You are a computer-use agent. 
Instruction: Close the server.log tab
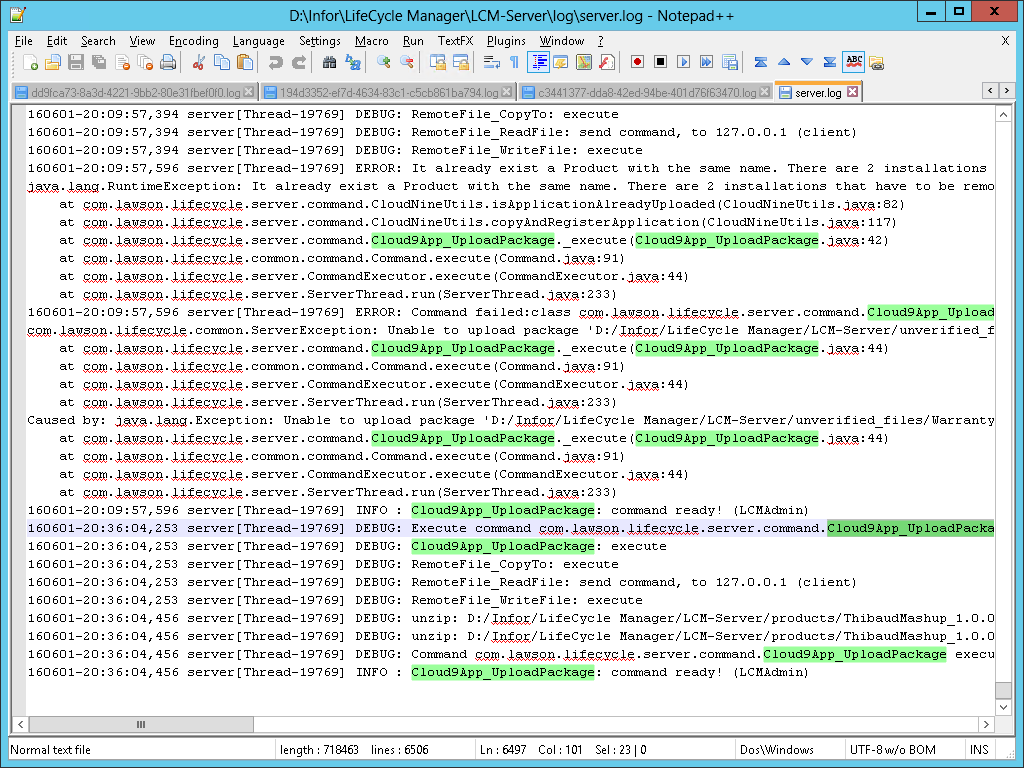click(x=852, y=92)
